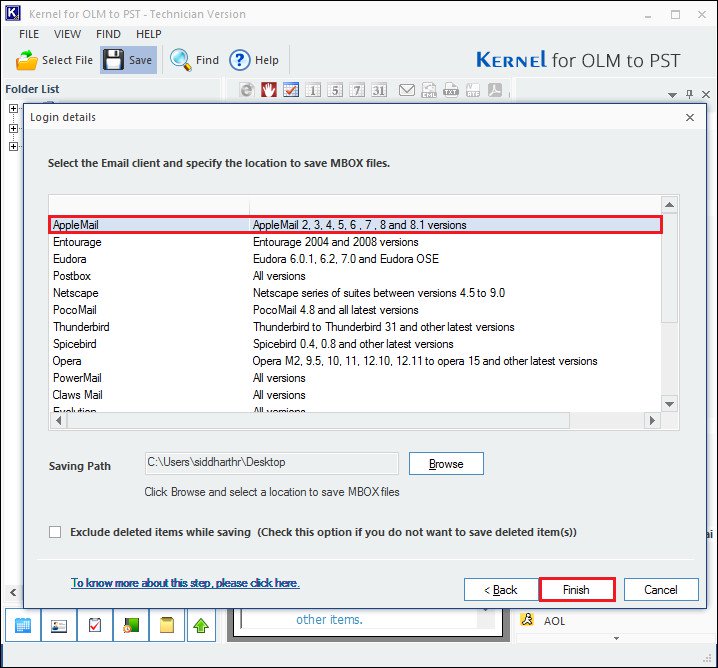The image size is (718, 668).
Task: Open the FILE menu
Action: pyautogui.click(x=29, y=34)
